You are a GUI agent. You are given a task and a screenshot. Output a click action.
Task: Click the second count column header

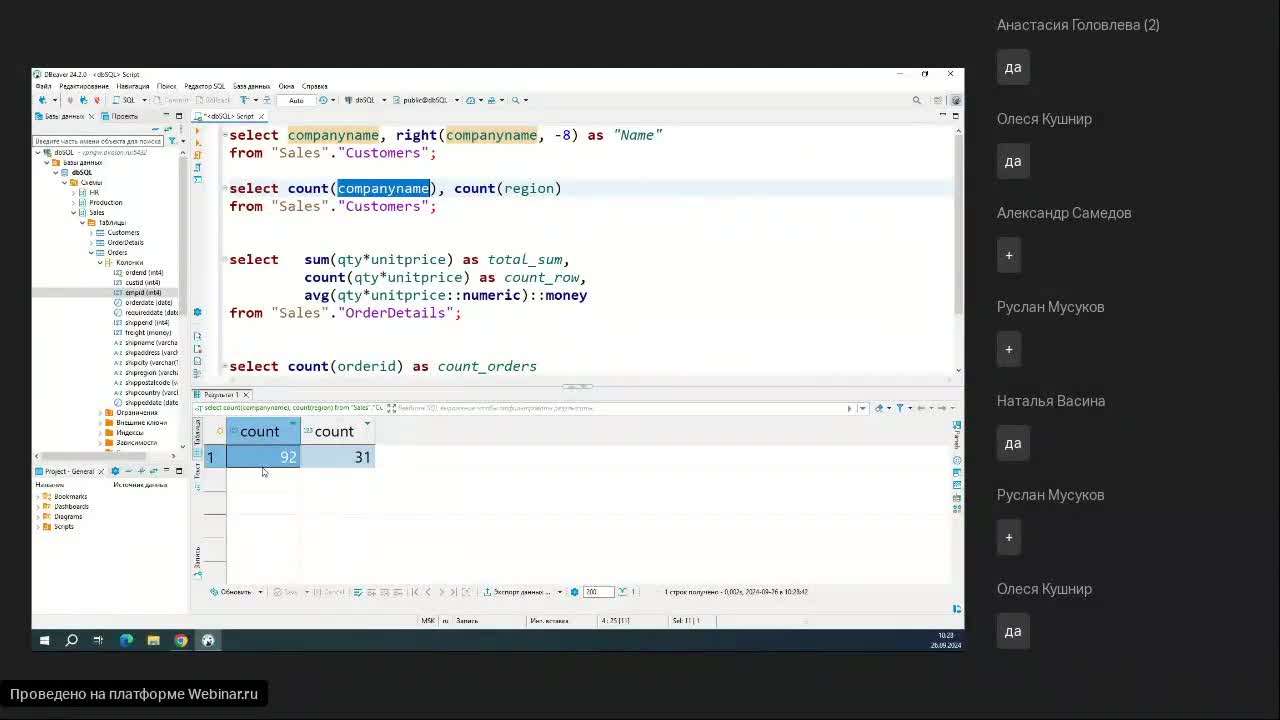337,431
